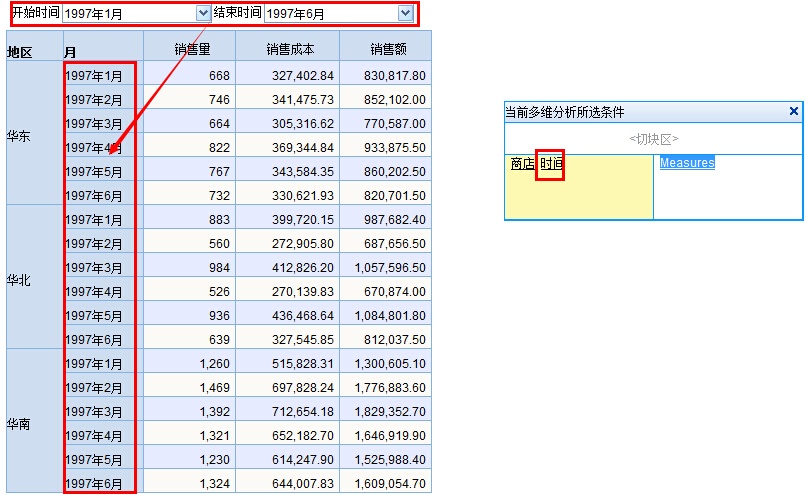Click sales quantity value 1,392
Screen dimensions: 806x495
[215, 412]
